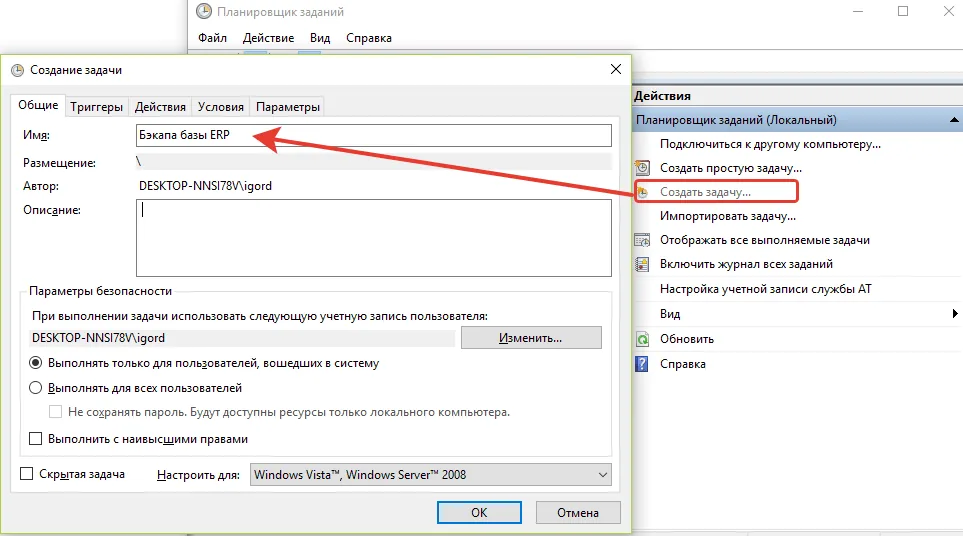Click the DESKTOP-NNSI78V\igord user account field
Screen dimensions: 963x536
tap(243, 338)
